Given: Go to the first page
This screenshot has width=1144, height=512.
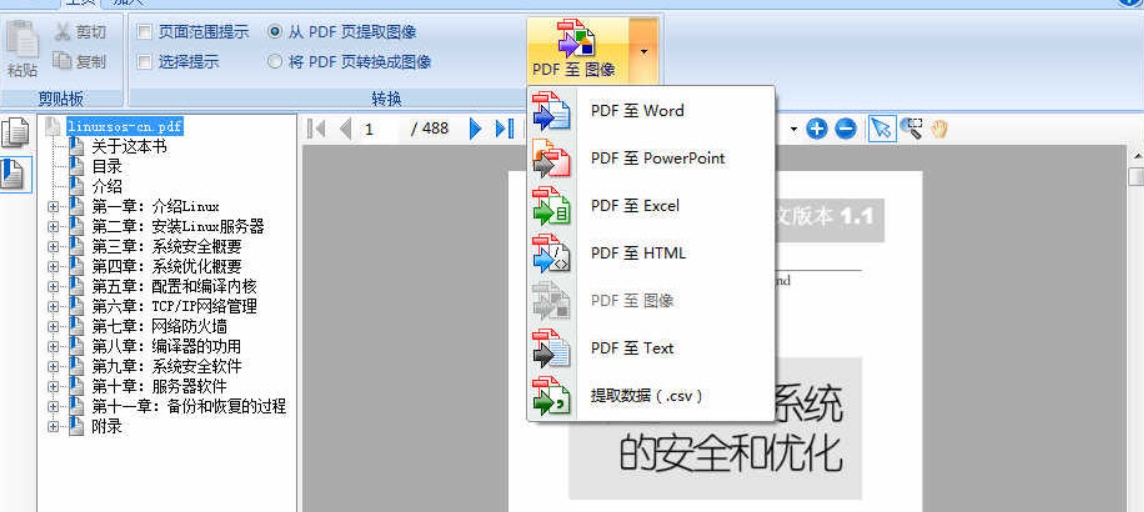Looking at the screenshot, I should coord(316,129).
